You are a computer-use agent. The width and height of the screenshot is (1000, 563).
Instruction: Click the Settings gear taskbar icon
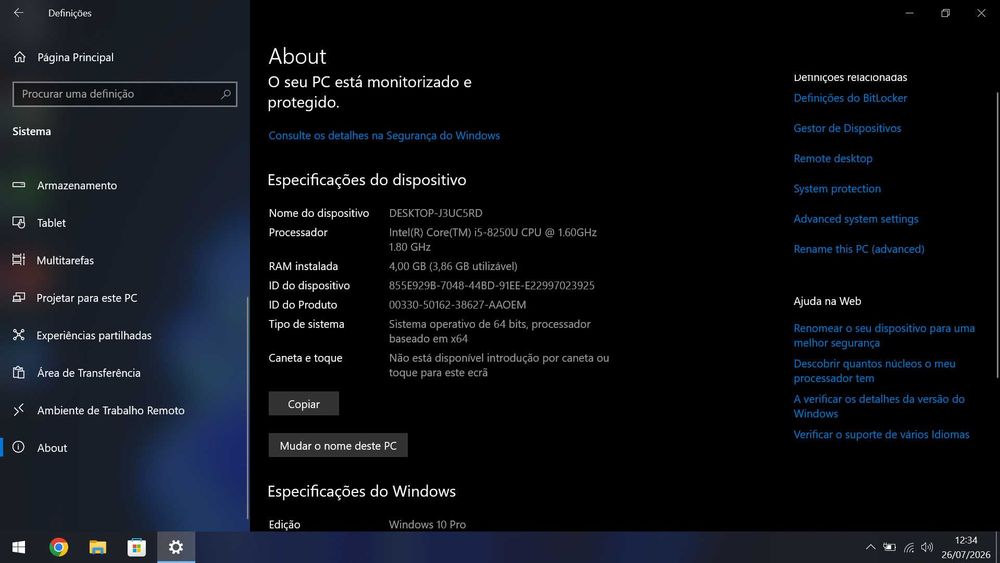(x=176, y=547)
